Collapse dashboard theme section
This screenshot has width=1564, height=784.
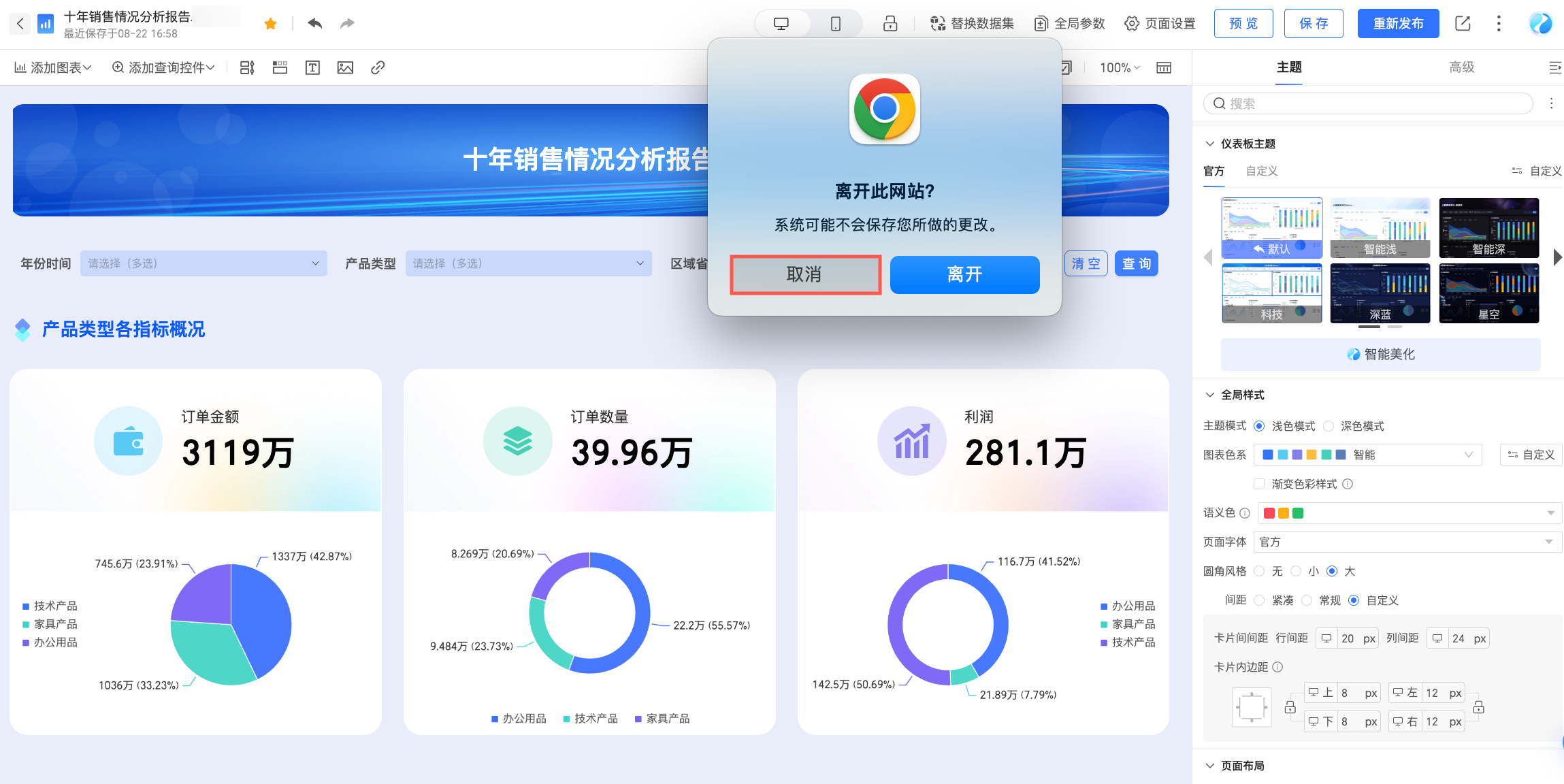[x=1209, y=144]
